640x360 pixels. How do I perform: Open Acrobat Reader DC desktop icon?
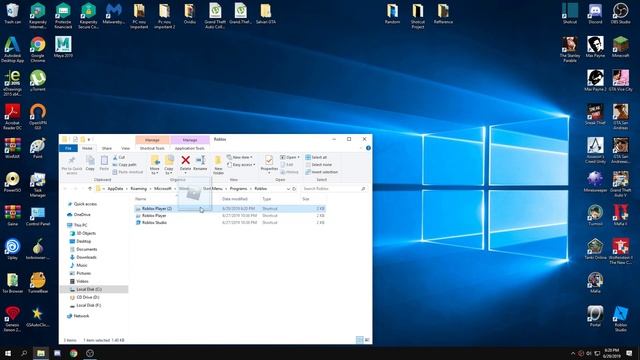[12, 116]
